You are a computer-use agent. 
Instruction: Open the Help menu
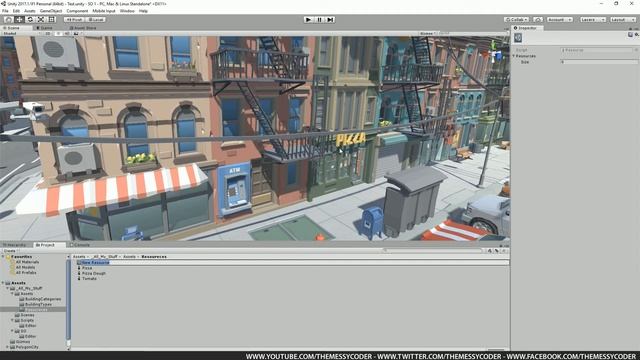pyautogui.click(x=143, y=11)
